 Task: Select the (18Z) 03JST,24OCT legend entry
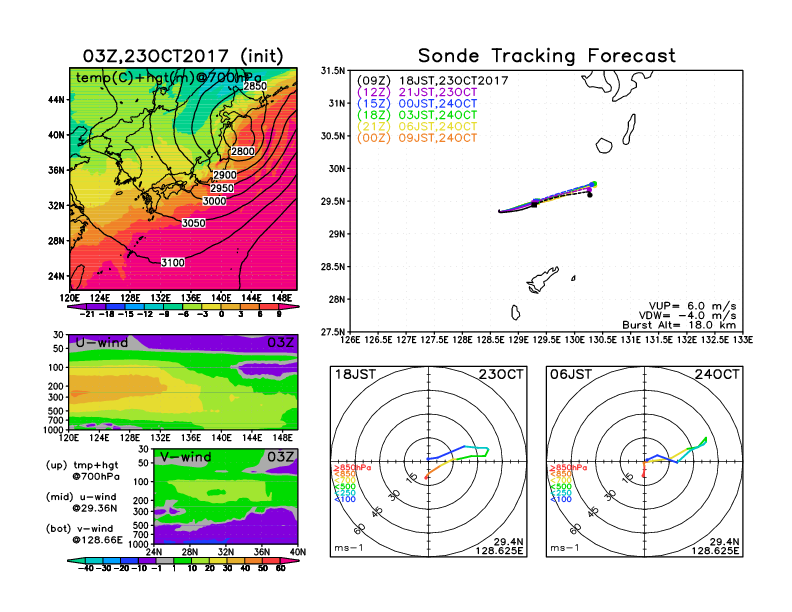(417, 115)
